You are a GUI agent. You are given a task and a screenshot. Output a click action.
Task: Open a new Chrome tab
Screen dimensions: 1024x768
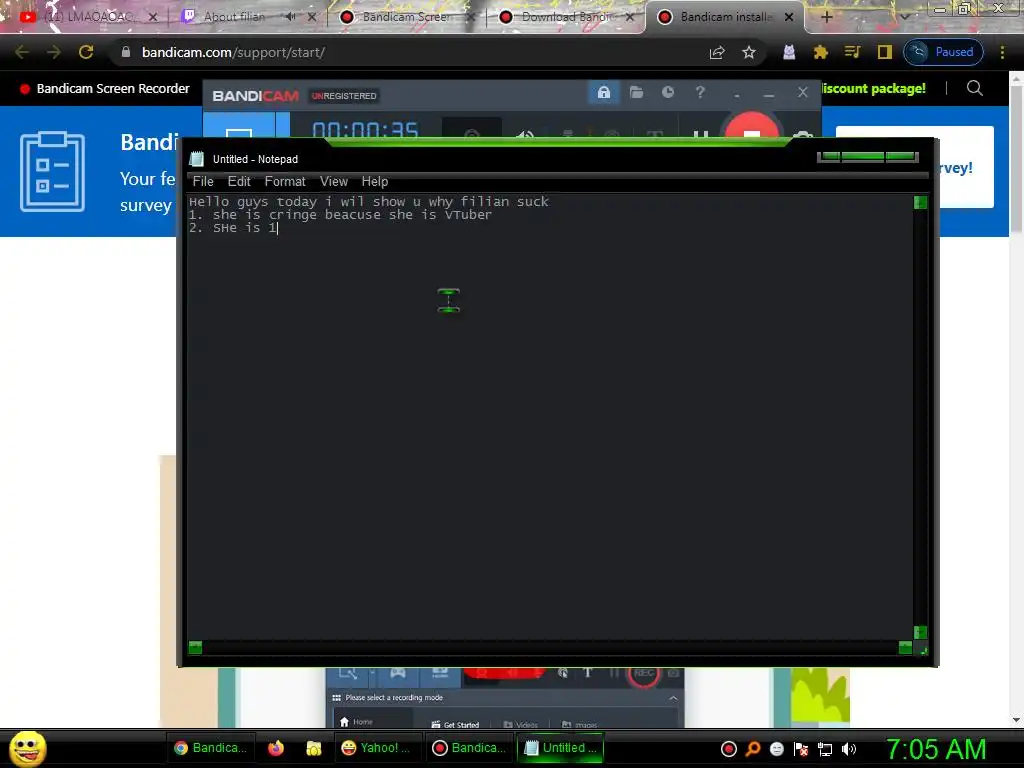coord(826,17)
